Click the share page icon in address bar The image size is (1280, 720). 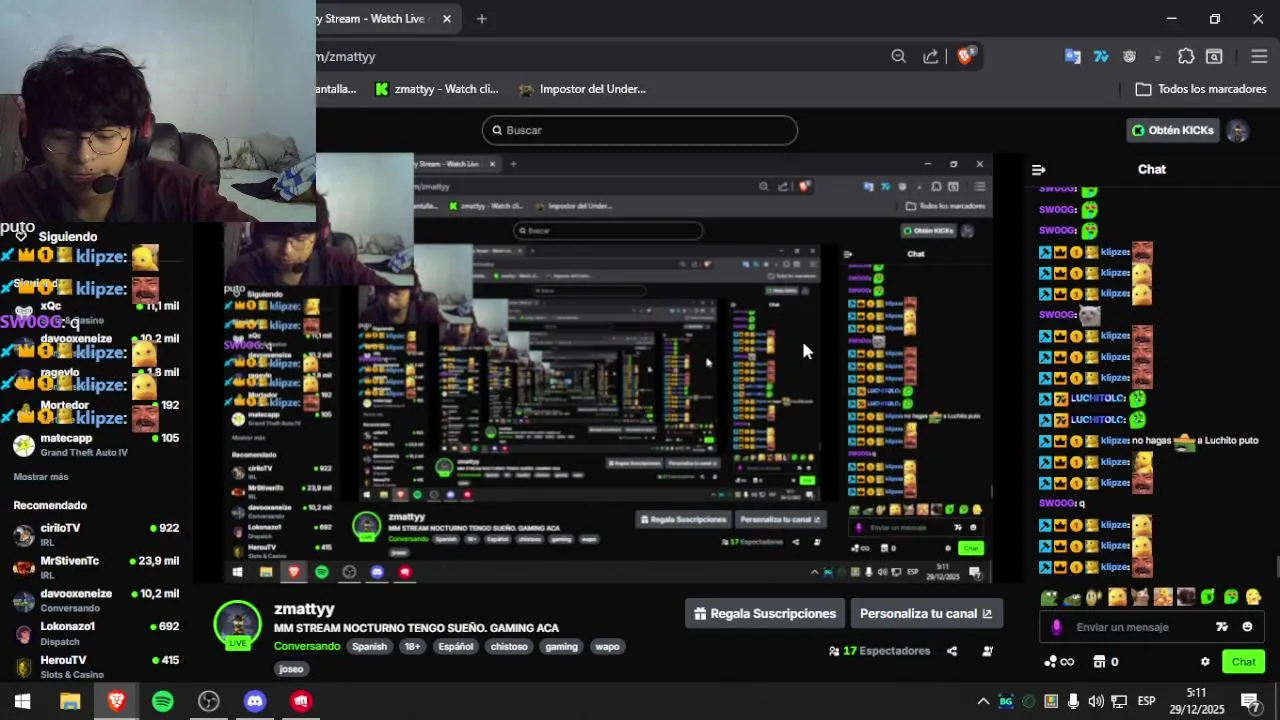(x=931, y=56)
